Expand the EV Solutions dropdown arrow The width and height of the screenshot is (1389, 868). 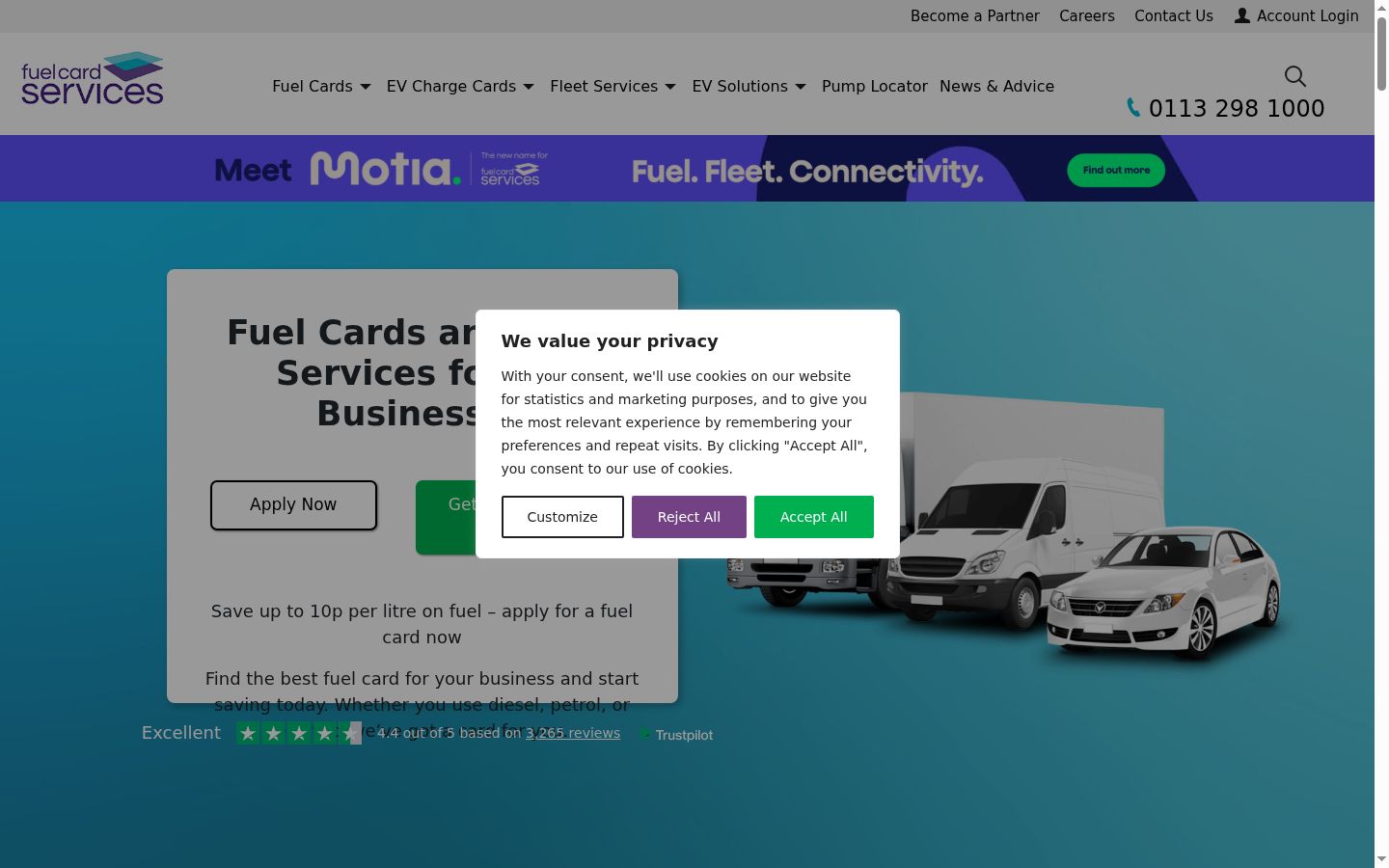801,87
